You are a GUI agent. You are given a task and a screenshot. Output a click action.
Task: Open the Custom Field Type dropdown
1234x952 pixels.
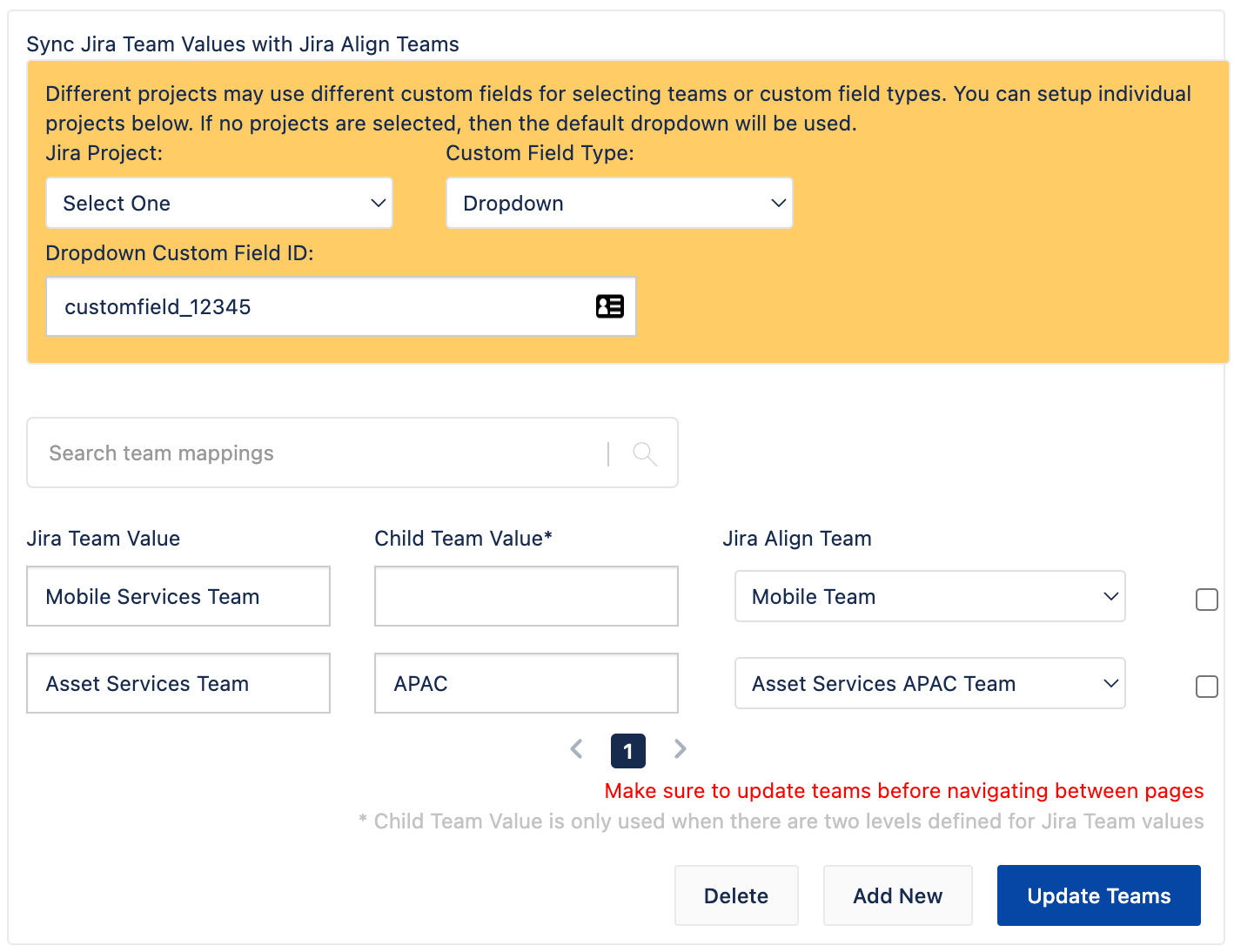[619, 203]
